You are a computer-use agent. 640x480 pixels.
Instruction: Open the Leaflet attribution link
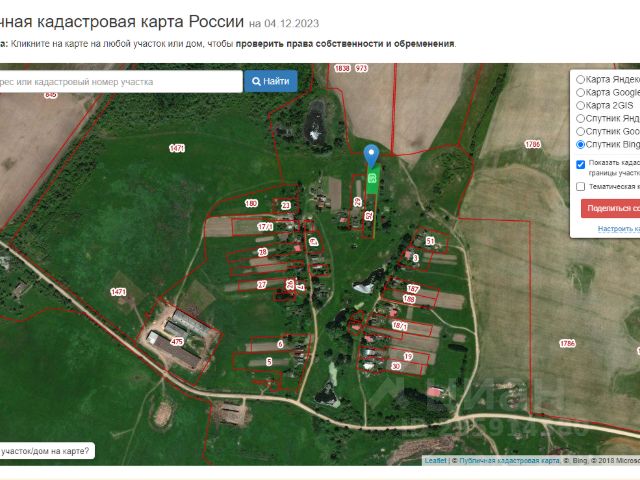coord(435,461)
